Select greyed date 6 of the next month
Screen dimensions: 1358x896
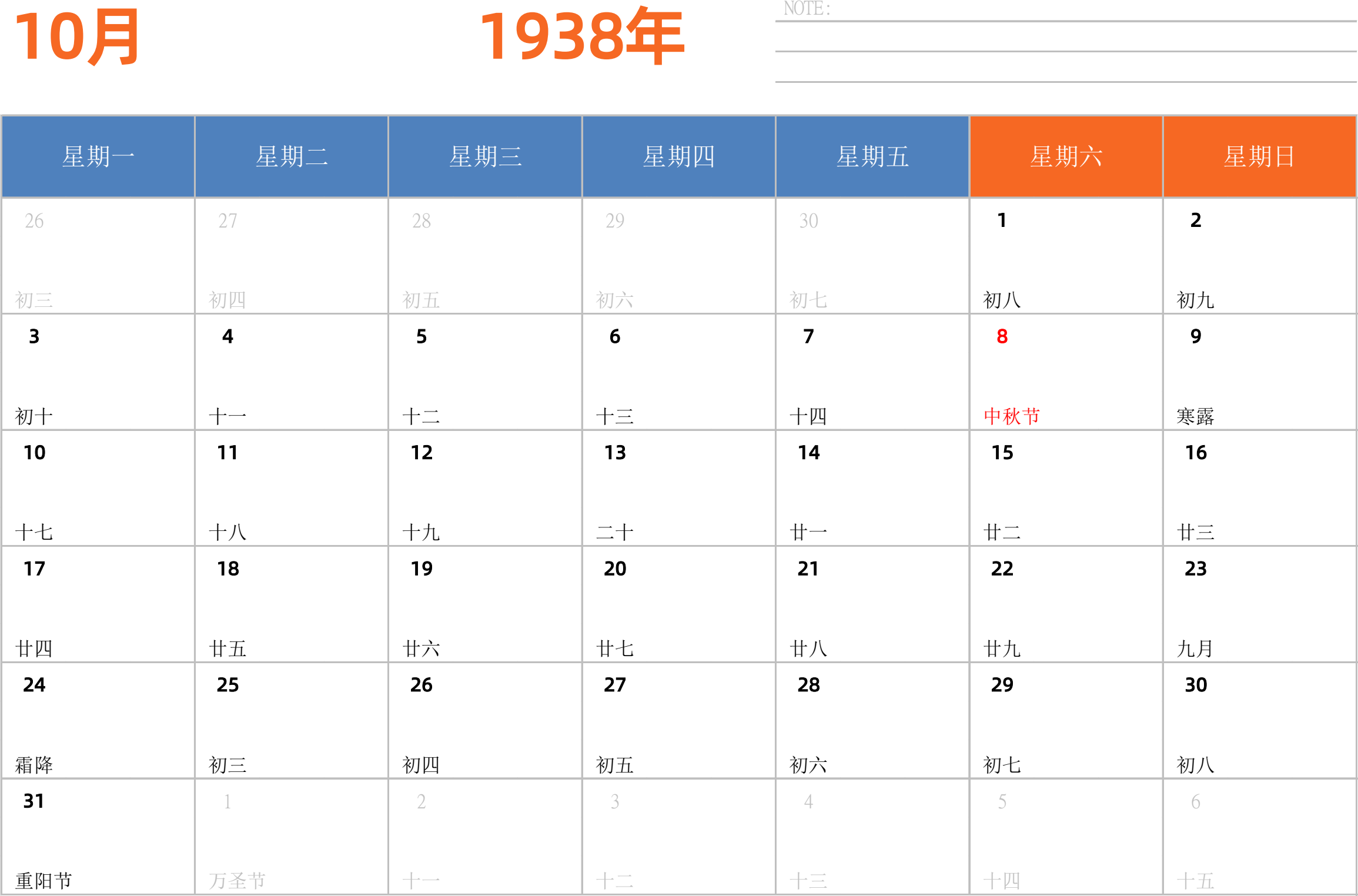tap(1195, 801)
